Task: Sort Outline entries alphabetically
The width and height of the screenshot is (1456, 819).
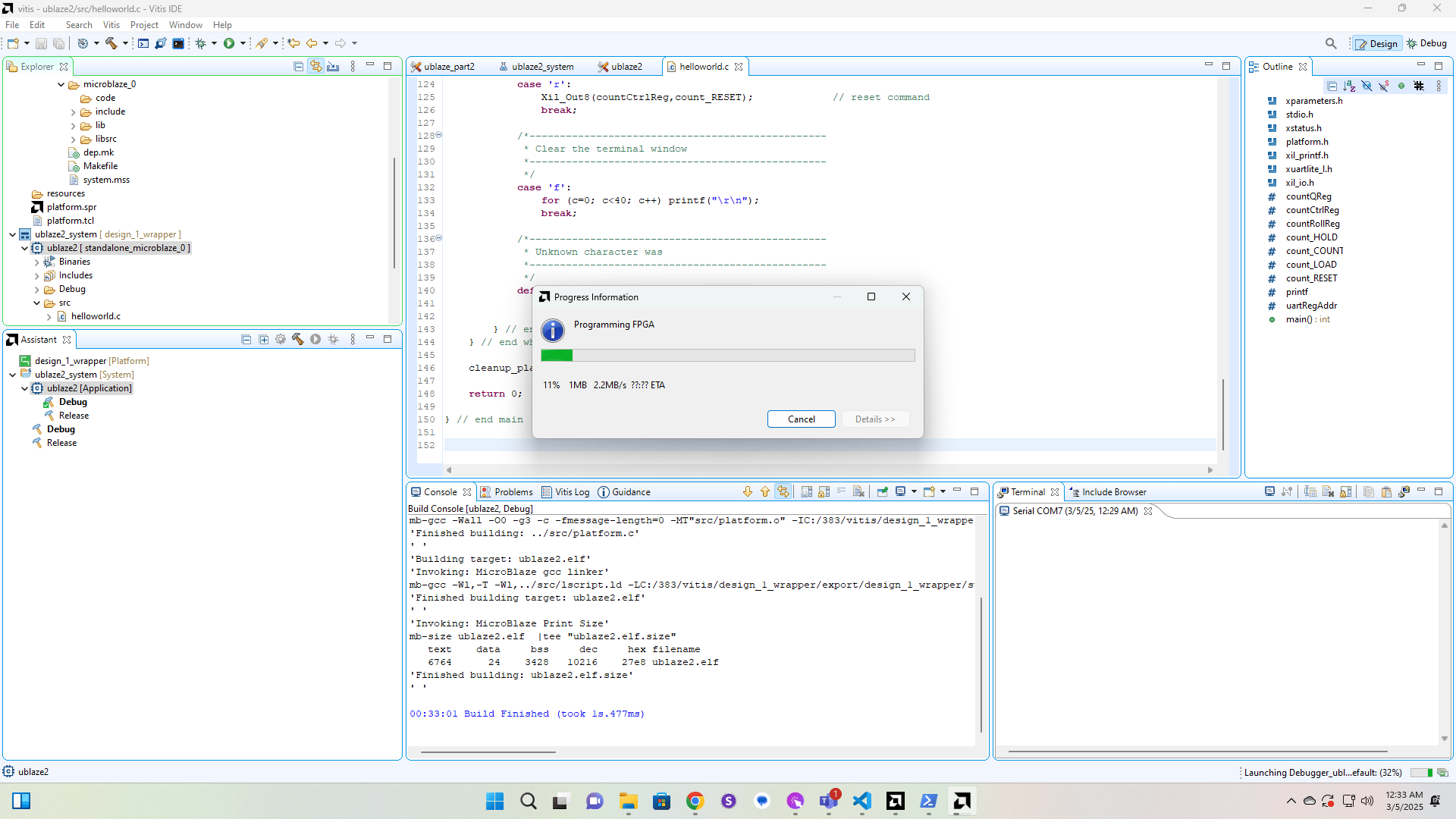Action: click(1349, 86)
